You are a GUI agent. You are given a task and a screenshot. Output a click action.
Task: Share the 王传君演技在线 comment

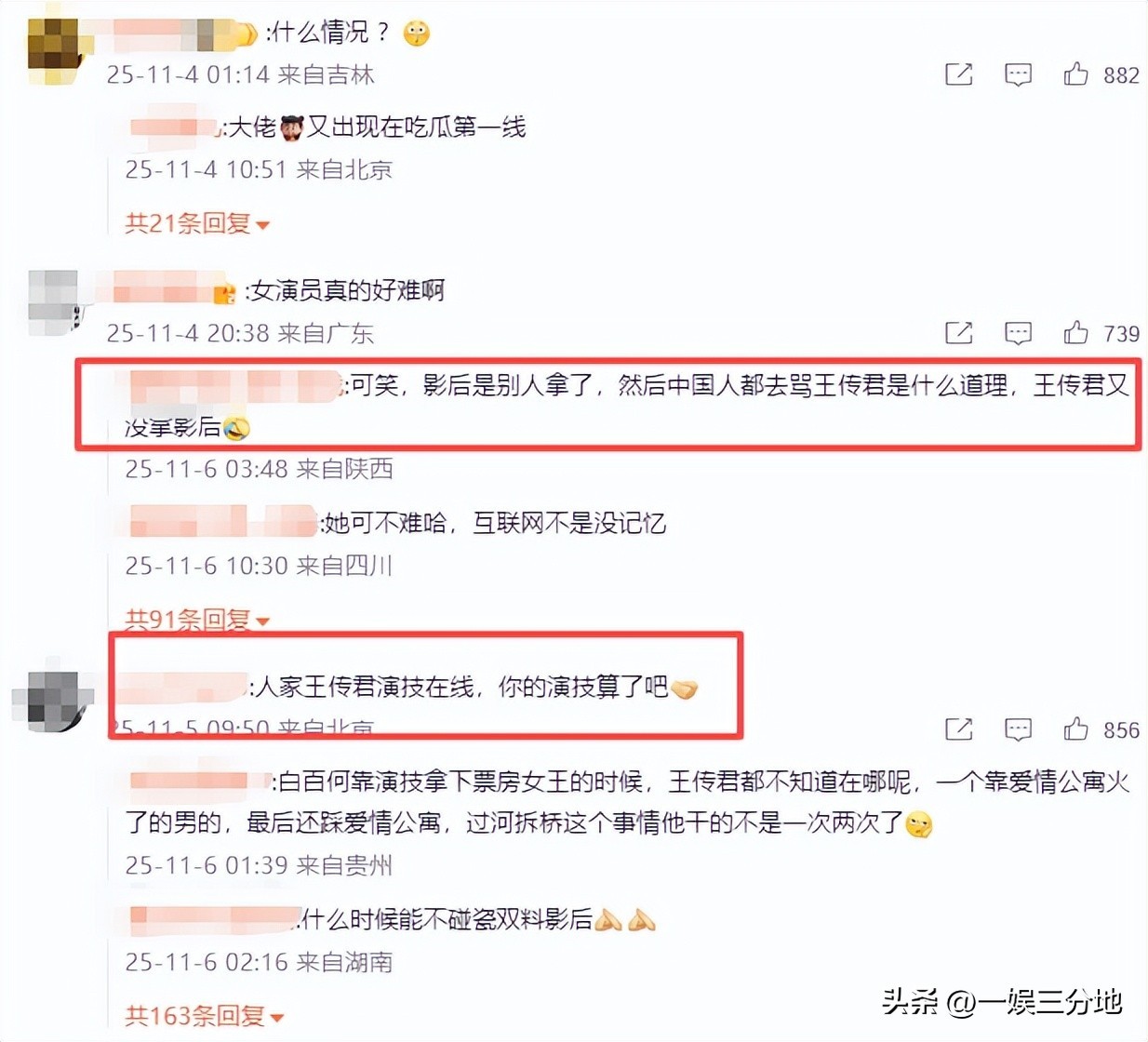point(958,729)
